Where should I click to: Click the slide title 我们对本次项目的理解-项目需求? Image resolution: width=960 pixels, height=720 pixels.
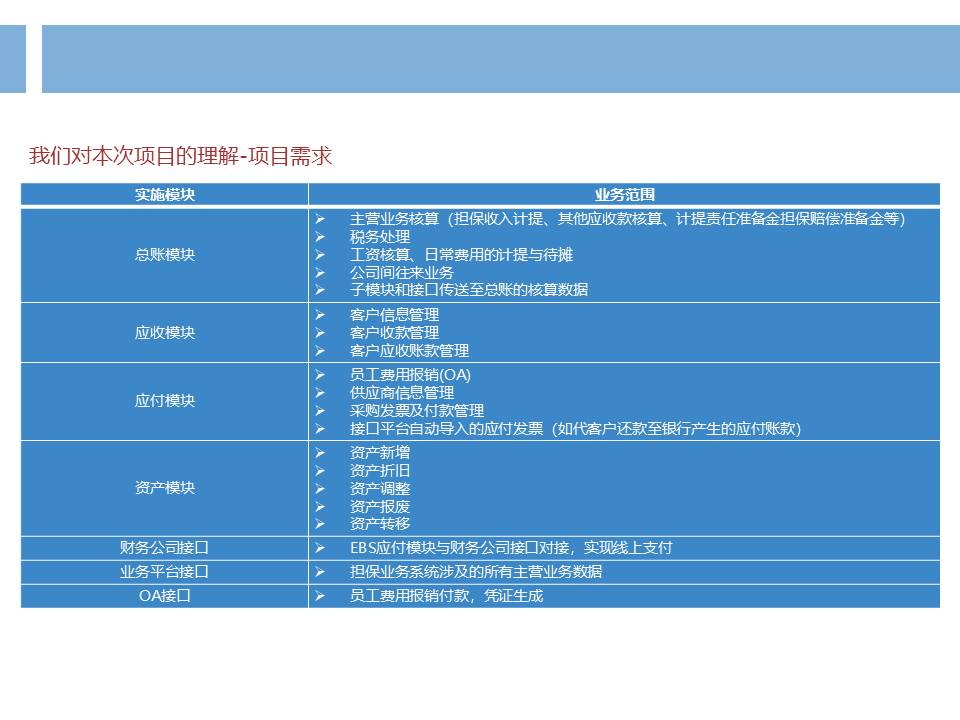[180, 156]
